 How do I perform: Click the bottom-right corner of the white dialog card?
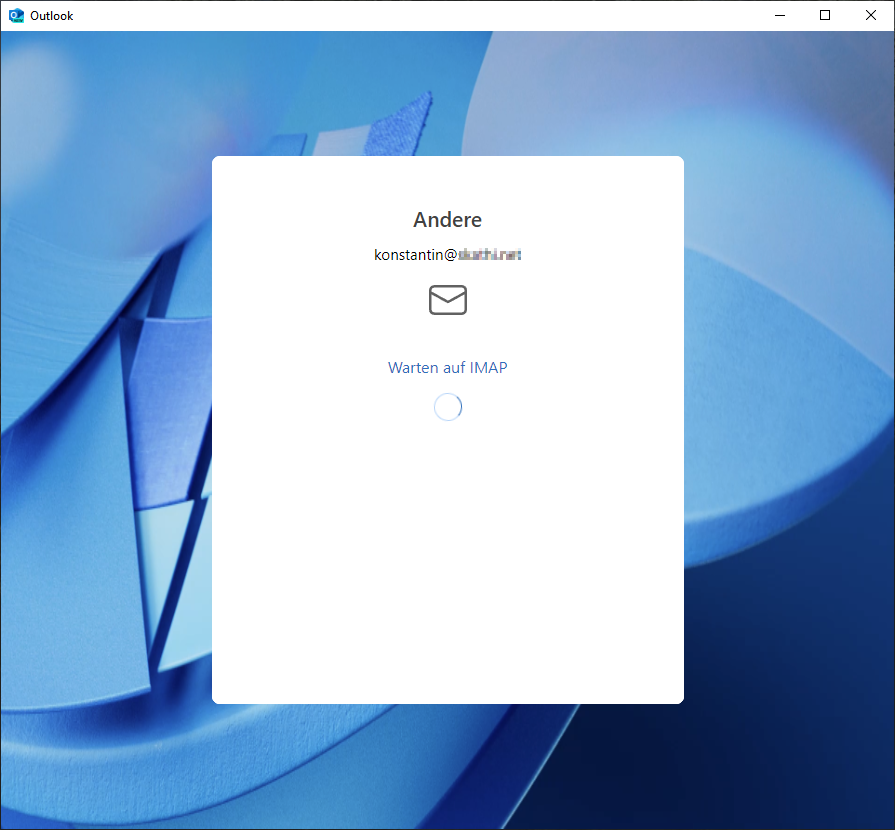click(676, 696)
